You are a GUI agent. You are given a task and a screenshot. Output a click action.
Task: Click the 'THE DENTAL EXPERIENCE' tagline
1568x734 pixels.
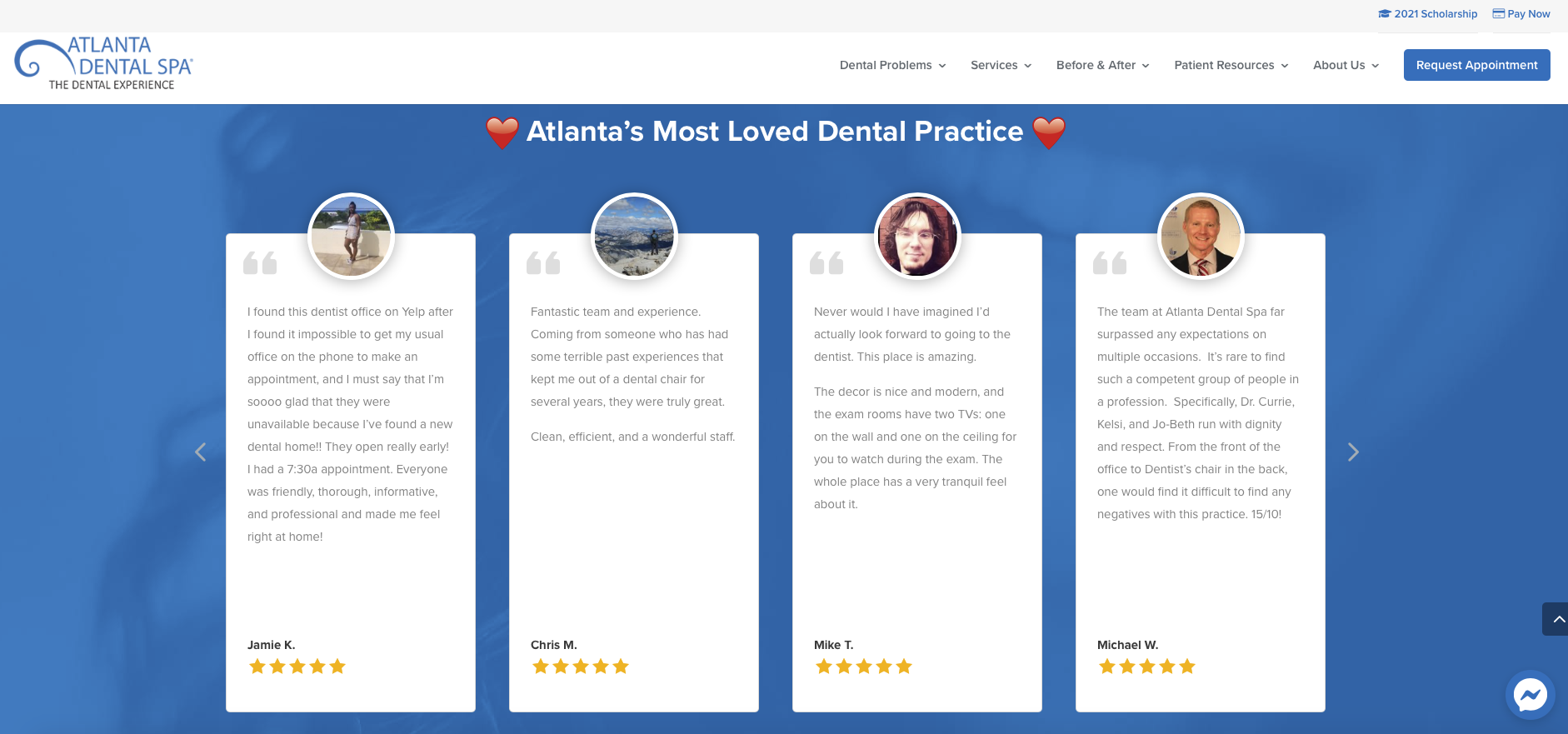pyautogui.click(x=112, y=85)
